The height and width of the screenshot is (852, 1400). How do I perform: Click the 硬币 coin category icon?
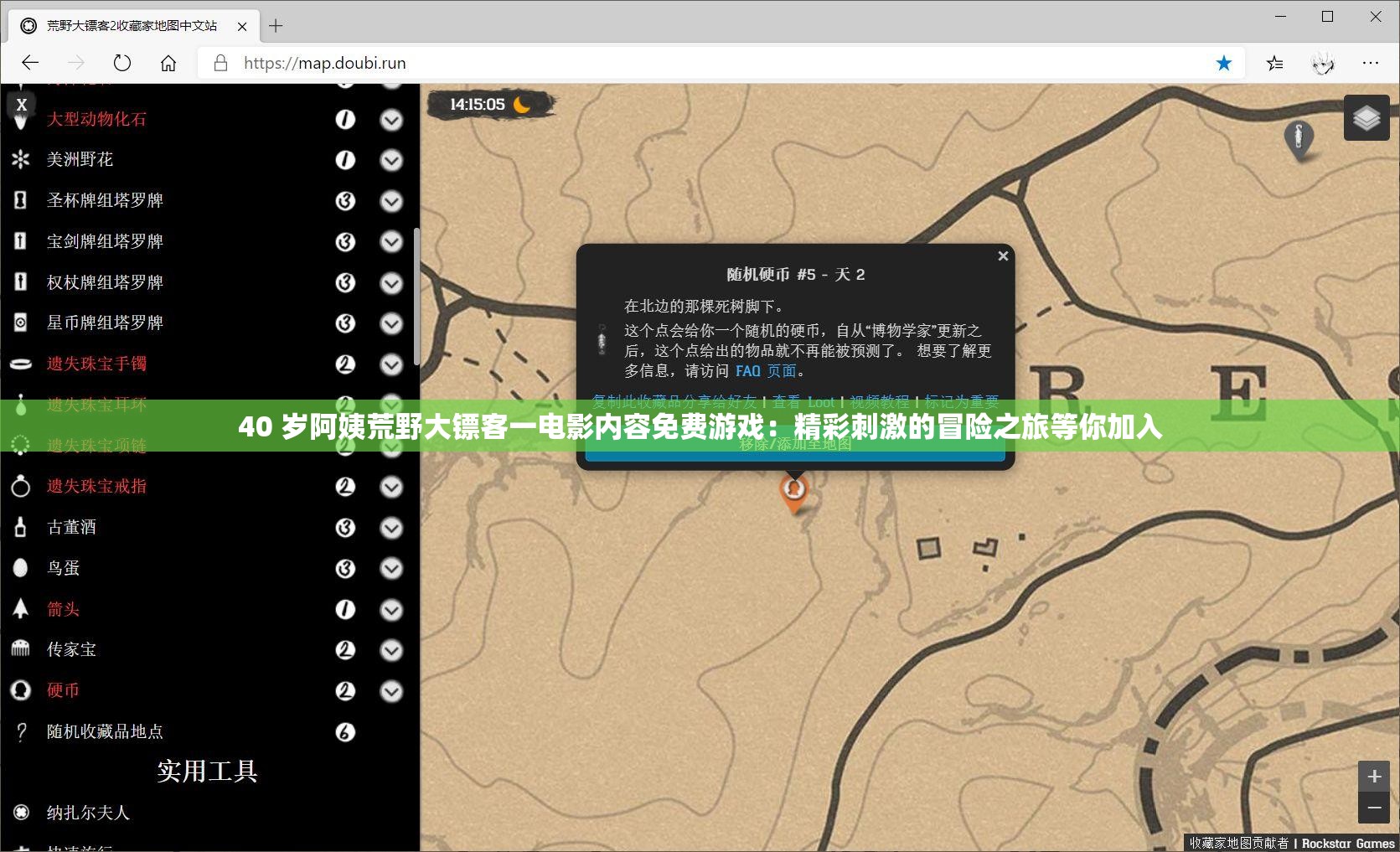click(x=21, y=689)
